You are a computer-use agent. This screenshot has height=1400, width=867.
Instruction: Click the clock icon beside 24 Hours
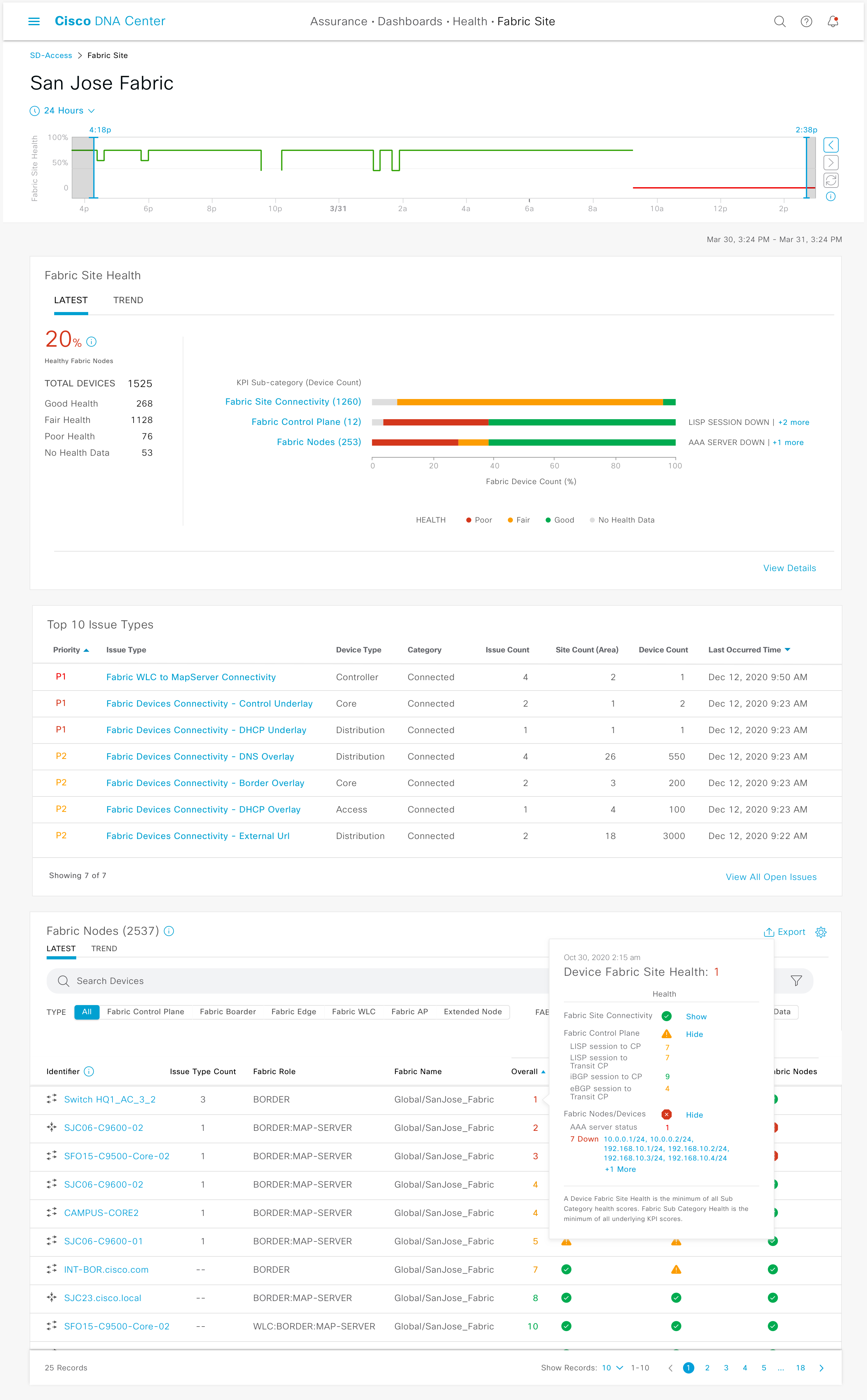(34, 111)
